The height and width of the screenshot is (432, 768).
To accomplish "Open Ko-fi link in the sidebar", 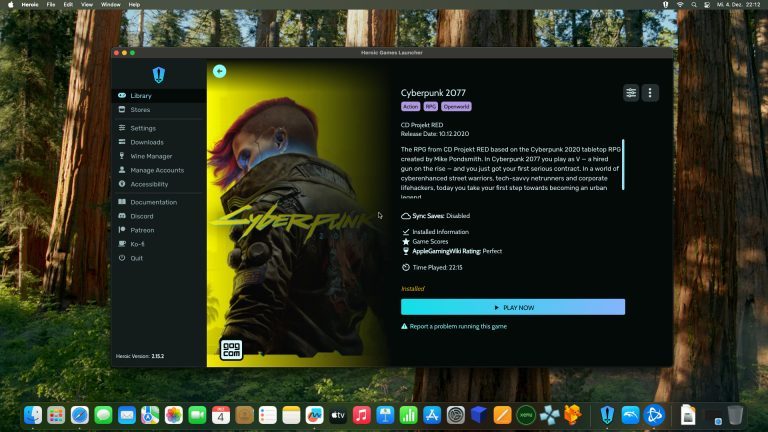I will click(159, 244).
